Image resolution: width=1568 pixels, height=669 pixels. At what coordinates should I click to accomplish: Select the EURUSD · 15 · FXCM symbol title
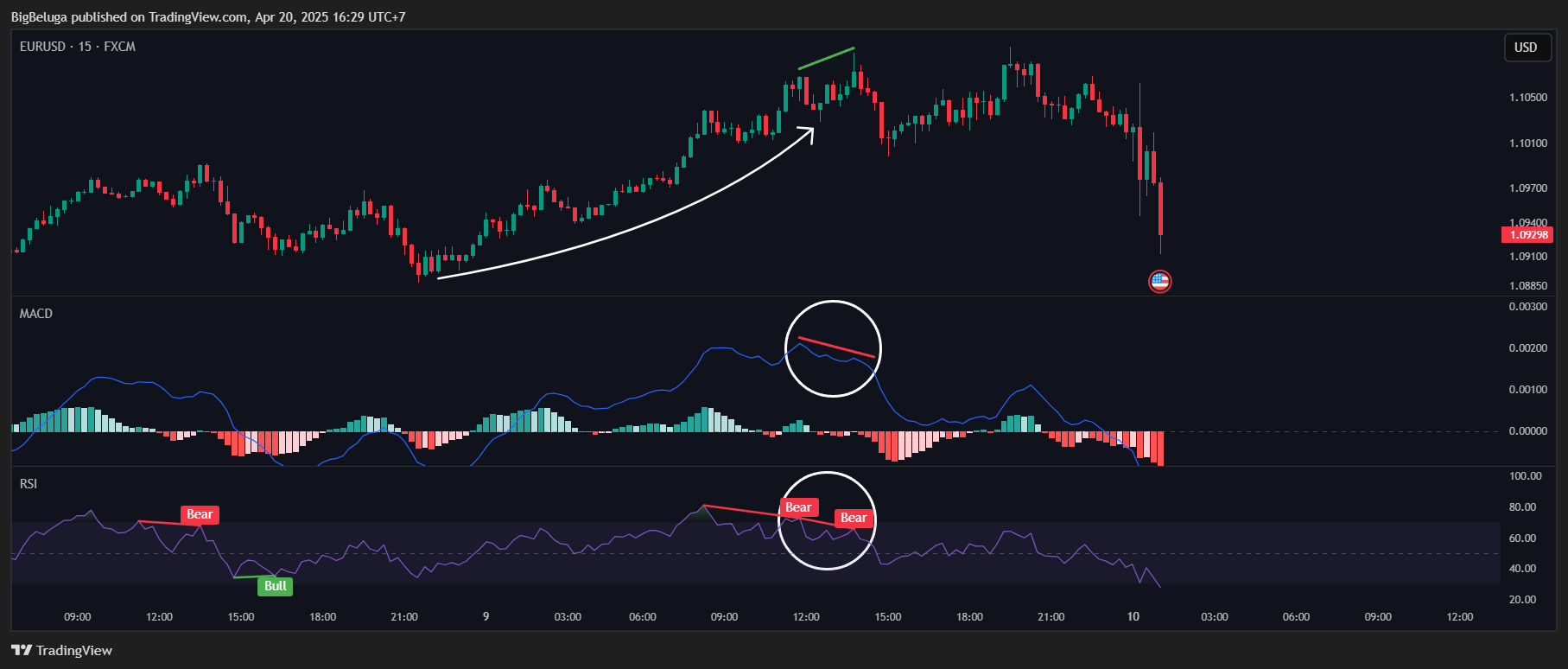pyautogui.click(x=78, y=47)
